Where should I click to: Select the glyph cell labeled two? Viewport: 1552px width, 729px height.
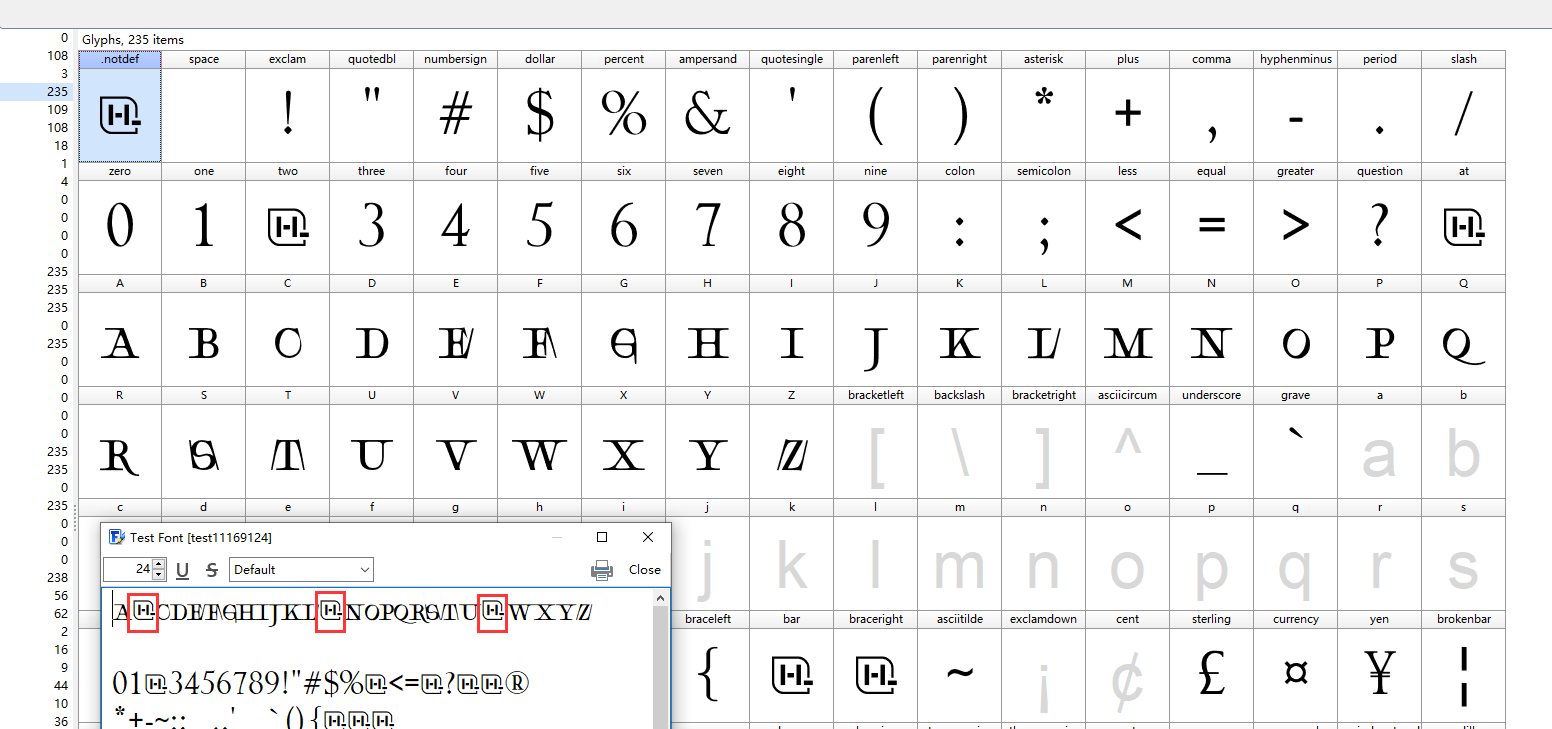pyautogui.click(x=288, y=219)
